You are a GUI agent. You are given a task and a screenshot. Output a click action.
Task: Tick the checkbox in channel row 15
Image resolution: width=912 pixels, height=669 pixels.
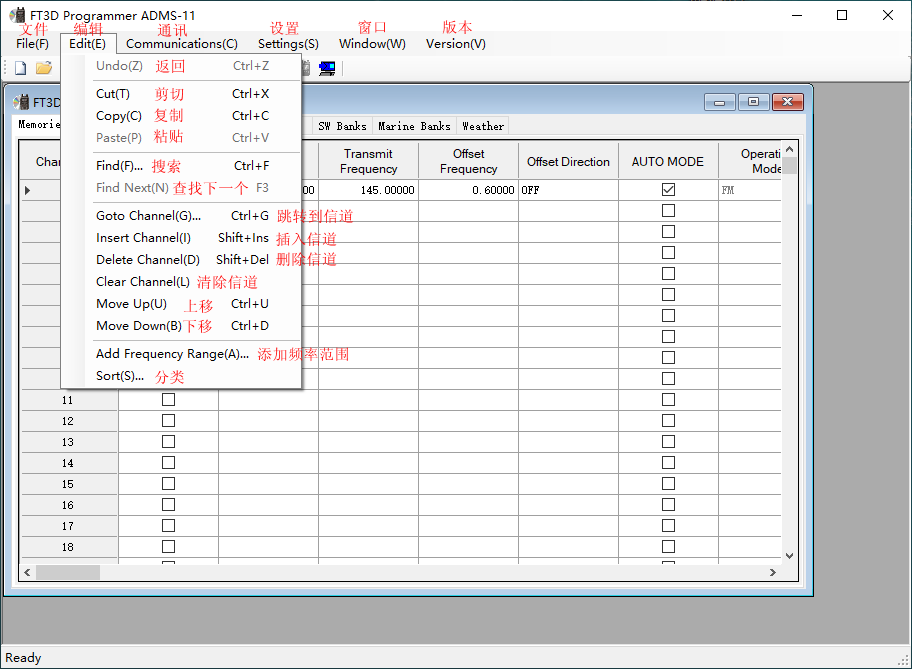coord(168,483)
